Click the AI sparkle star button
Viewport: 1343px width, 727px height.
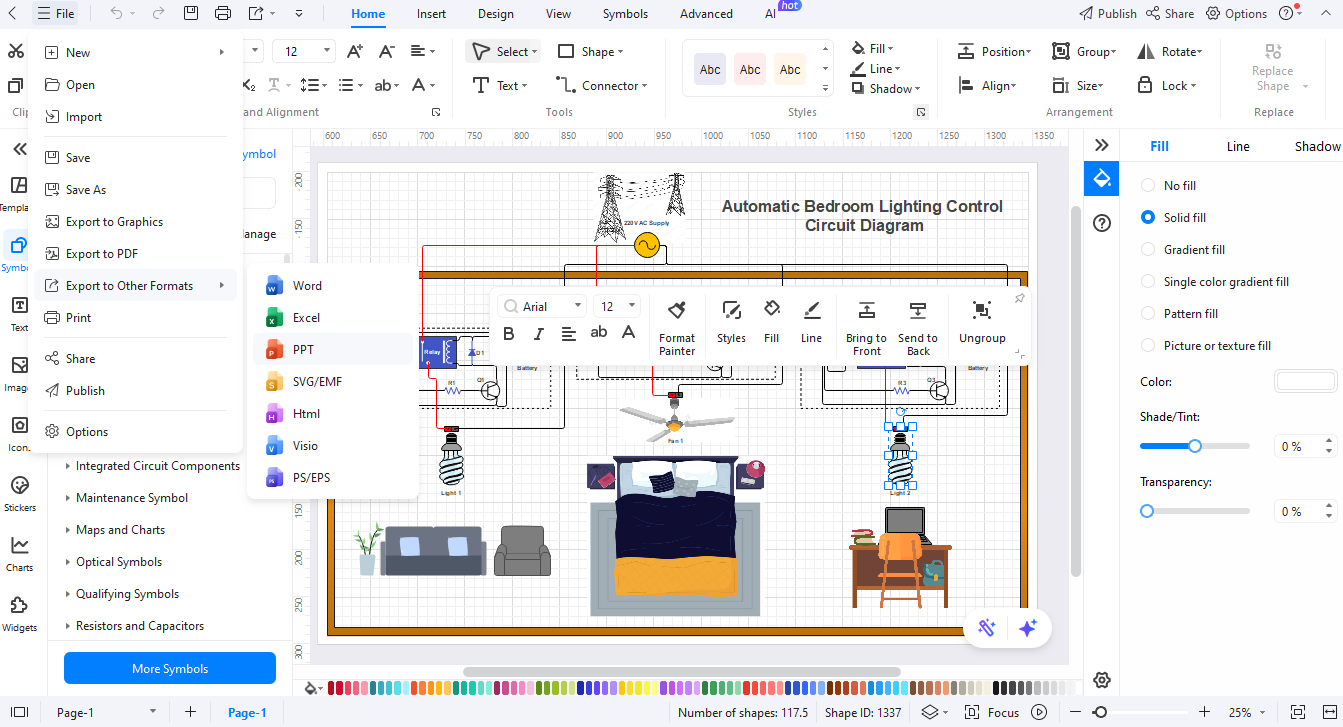(1028, 628)
